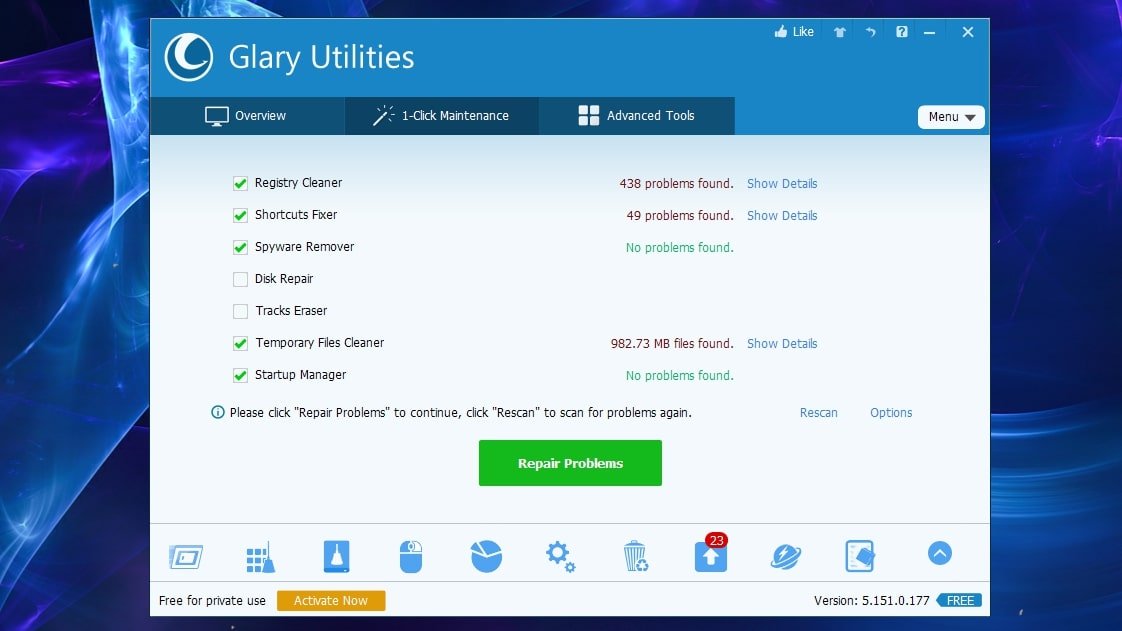This screenshot has width=1122, height=631.
Task: Show Details for Shortcuts Fixer problems
Action: 782,215
